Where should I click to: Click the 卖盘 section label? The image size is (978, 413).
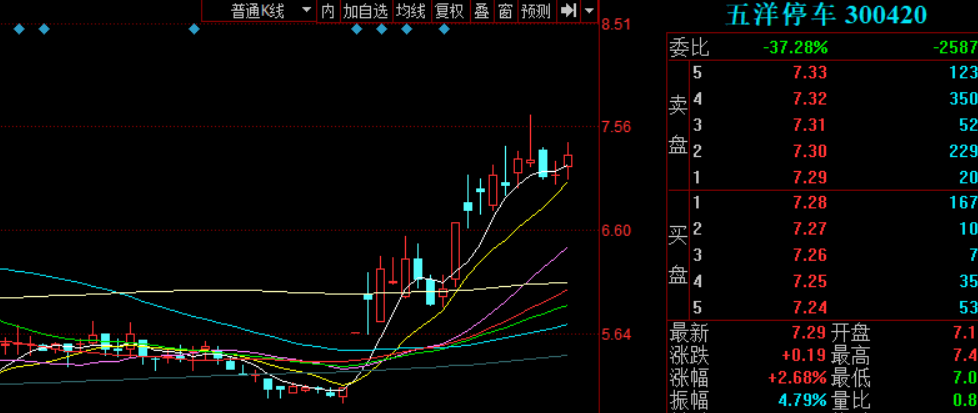(x=678, y=125)
